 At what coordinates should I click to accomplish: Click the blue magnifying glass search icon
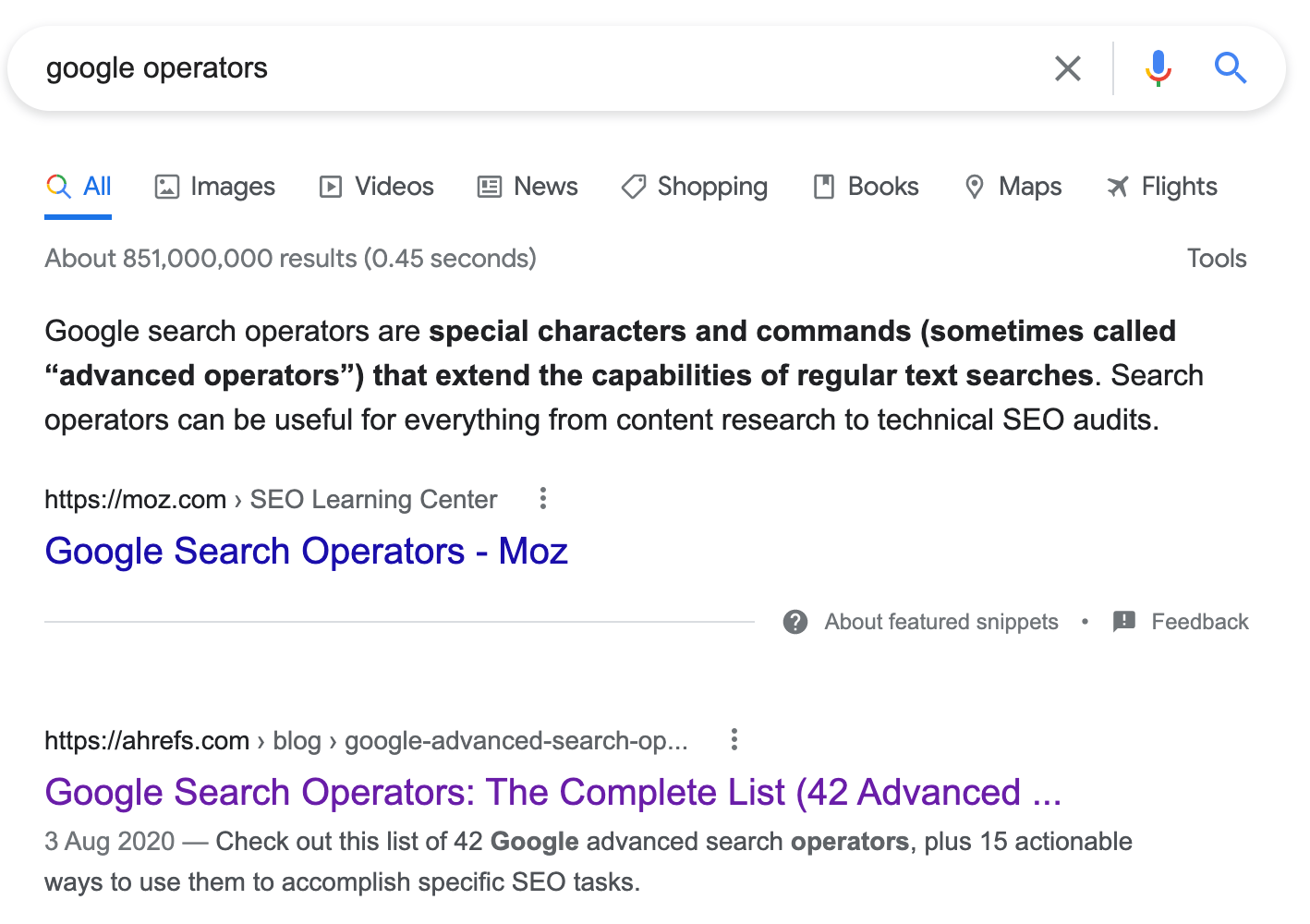(1231, 67)
